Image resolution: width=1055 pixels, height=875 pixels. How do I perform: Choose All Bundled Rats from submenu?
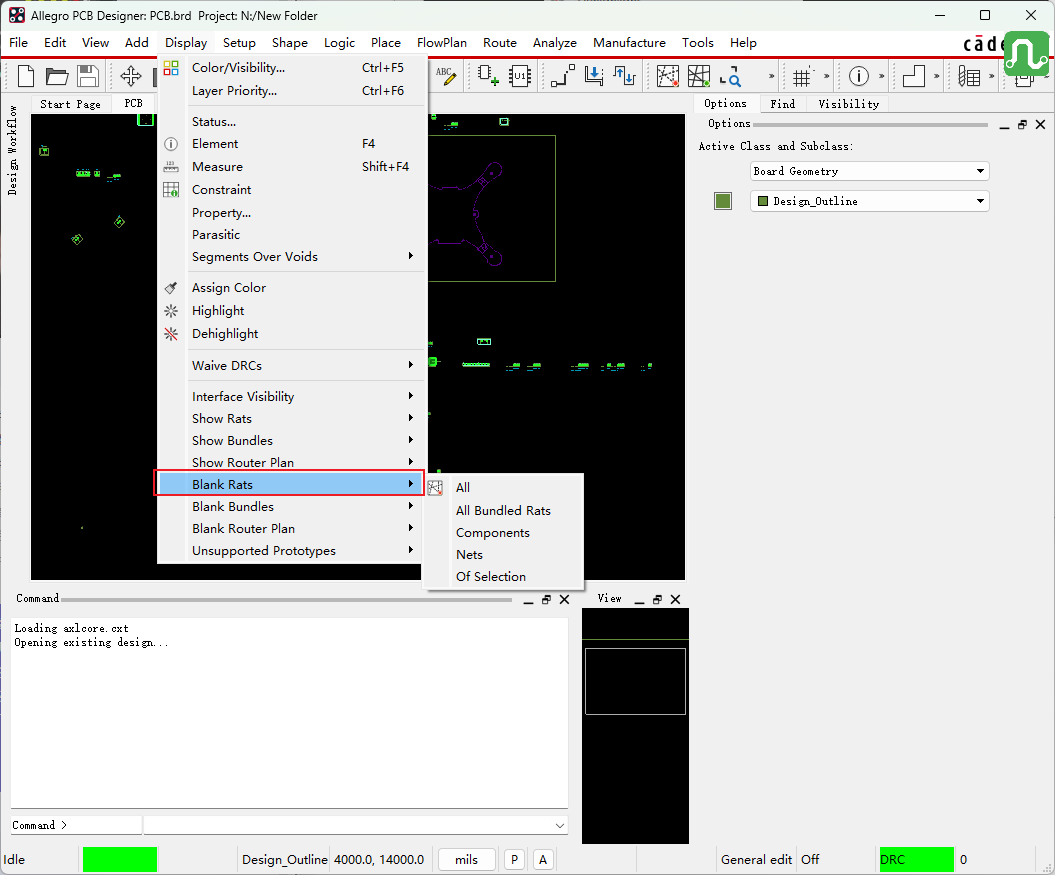click(x=503, y=511)
